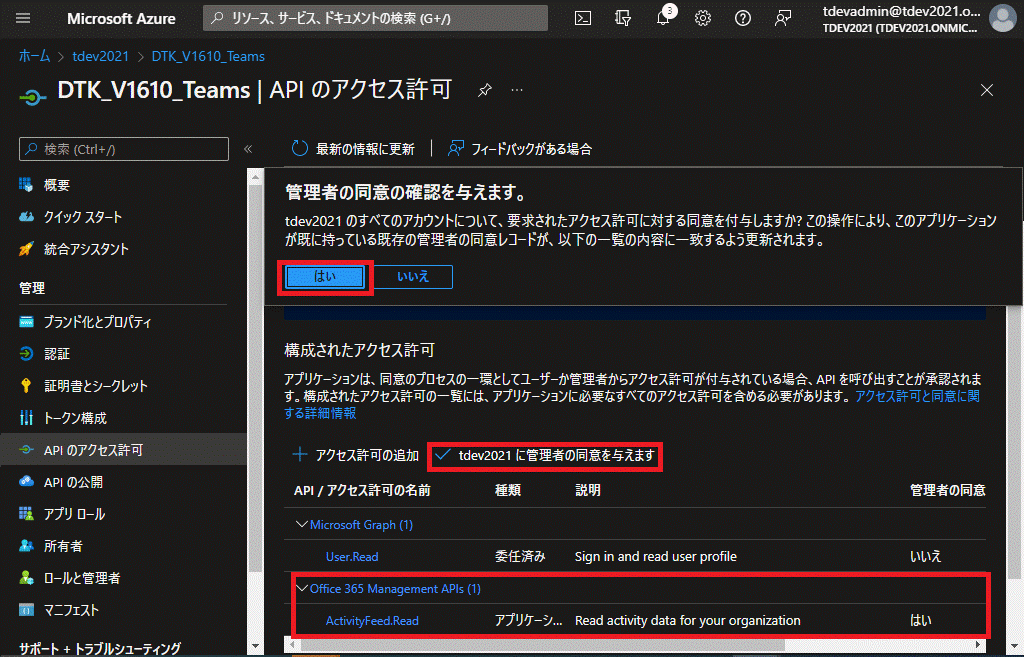This screenshot has width=1024, height=657.
Task: Open the feedback icon in top bar
Action: click(782, 18)
